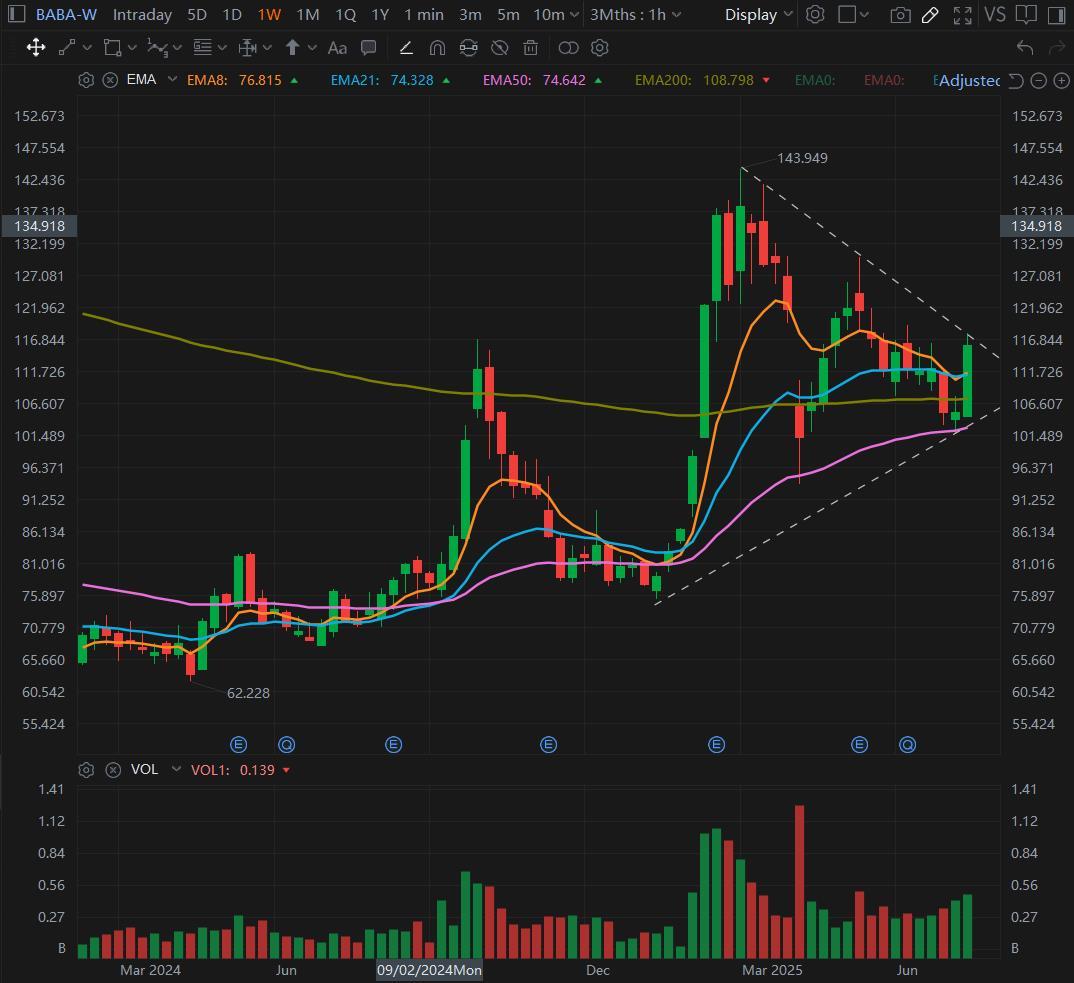Click the overlapping circles icon
This screenshot has width=1074, height=983.
(x=569, y=47)
